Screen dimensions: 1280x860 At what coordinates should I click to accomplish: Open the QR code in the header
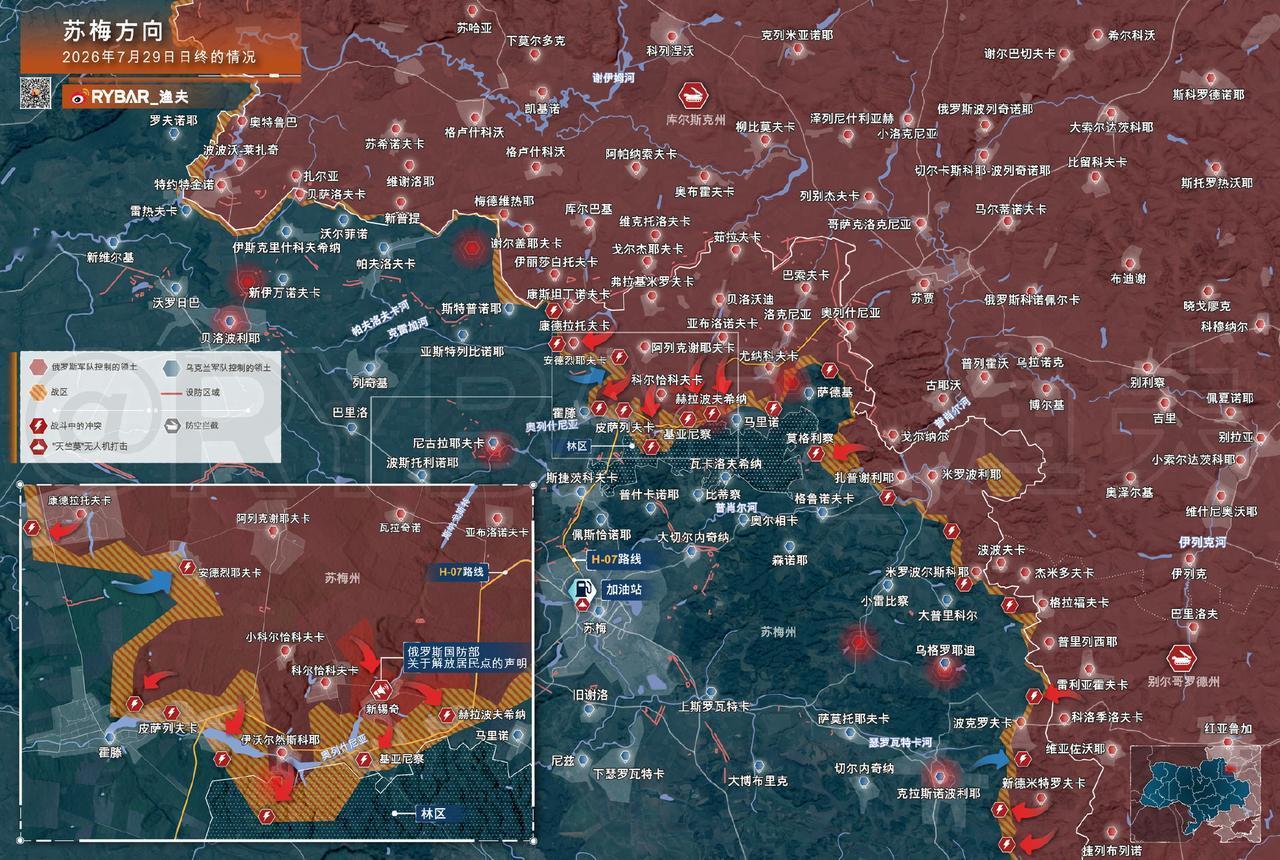coord(37,93)
